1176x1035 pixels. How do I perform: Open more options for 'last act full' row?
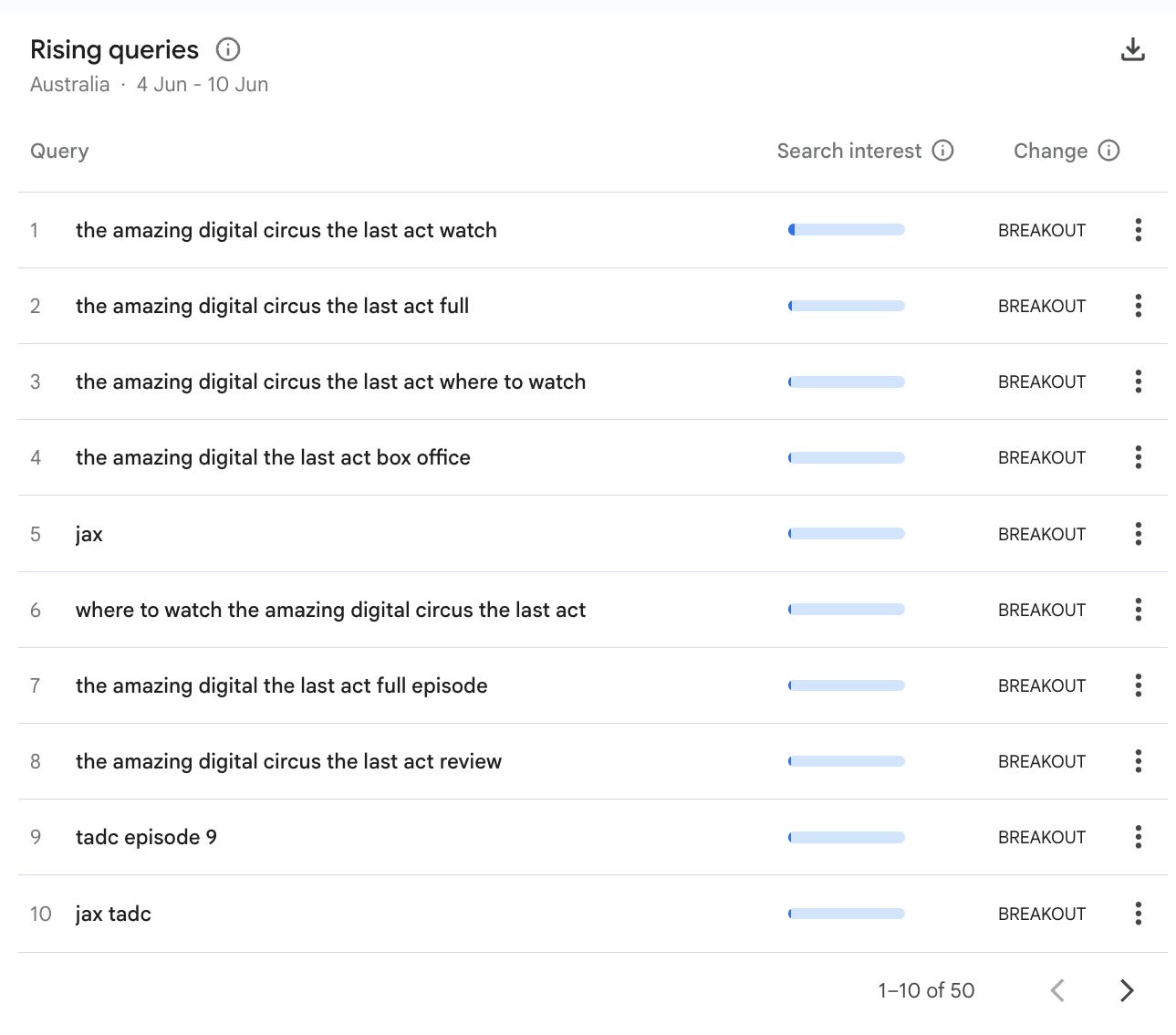[1138, 306]
